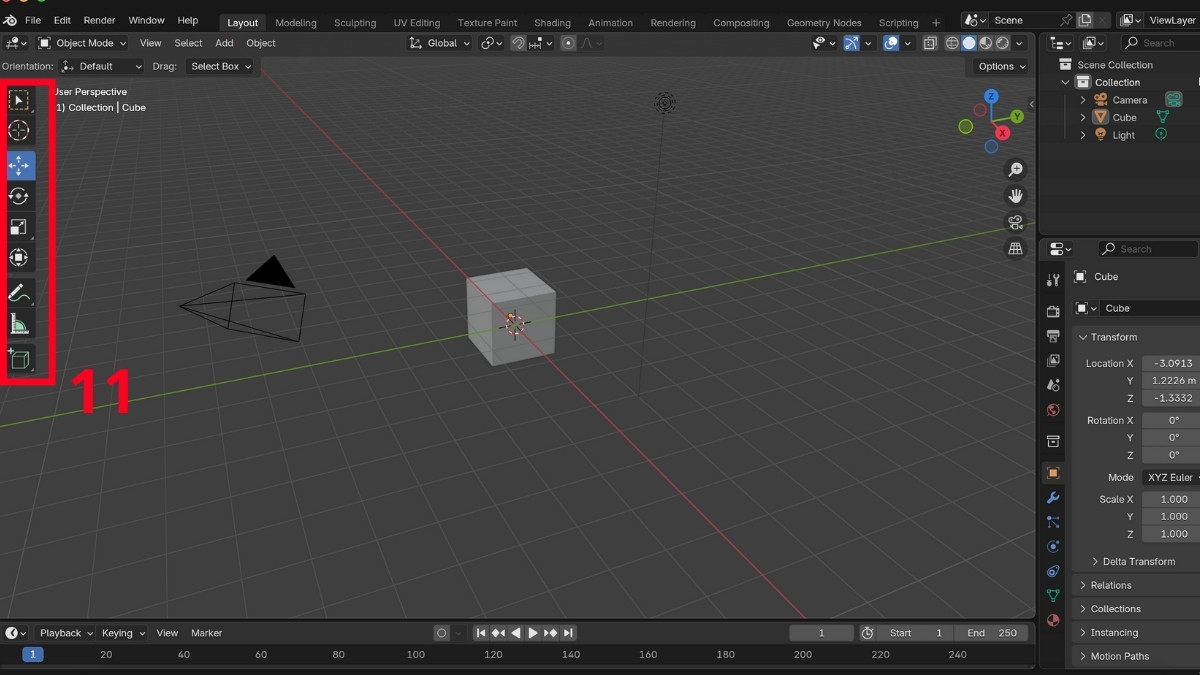The height and width of the screenshot is (675, 1200).
Task: Open the Render menu
Action: pos(99,20)
